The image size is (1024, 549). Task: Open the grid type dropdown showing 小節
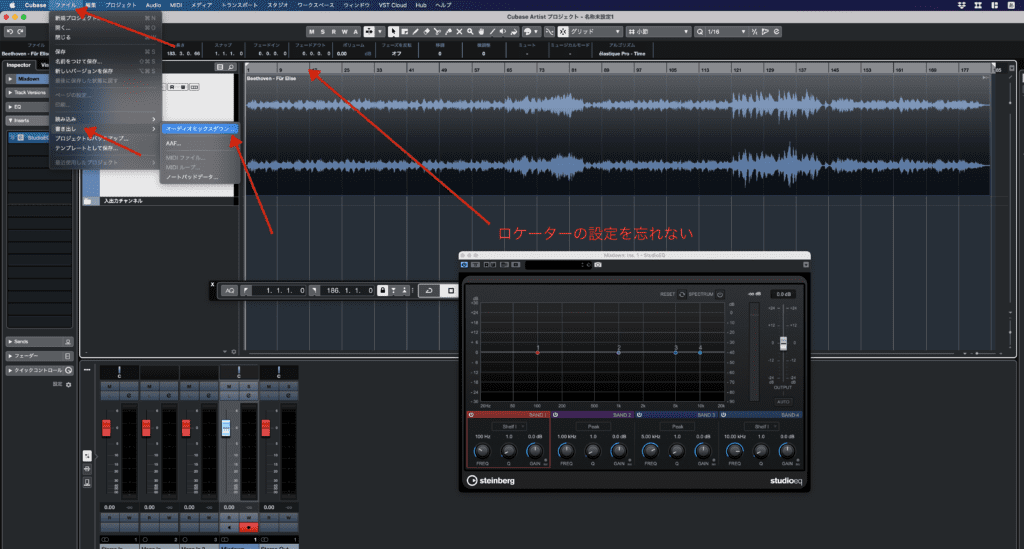pyautogui.click(x=658, y=31)
